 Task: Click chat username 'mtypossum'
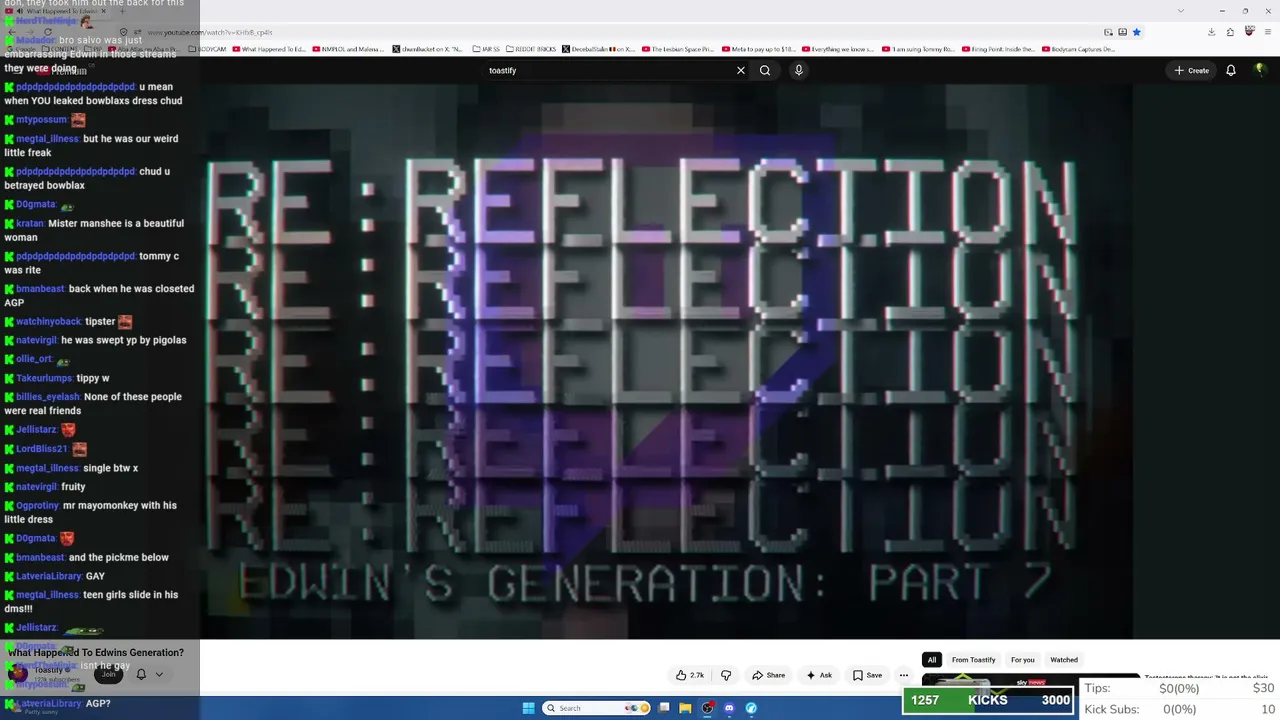pos(42,120)
